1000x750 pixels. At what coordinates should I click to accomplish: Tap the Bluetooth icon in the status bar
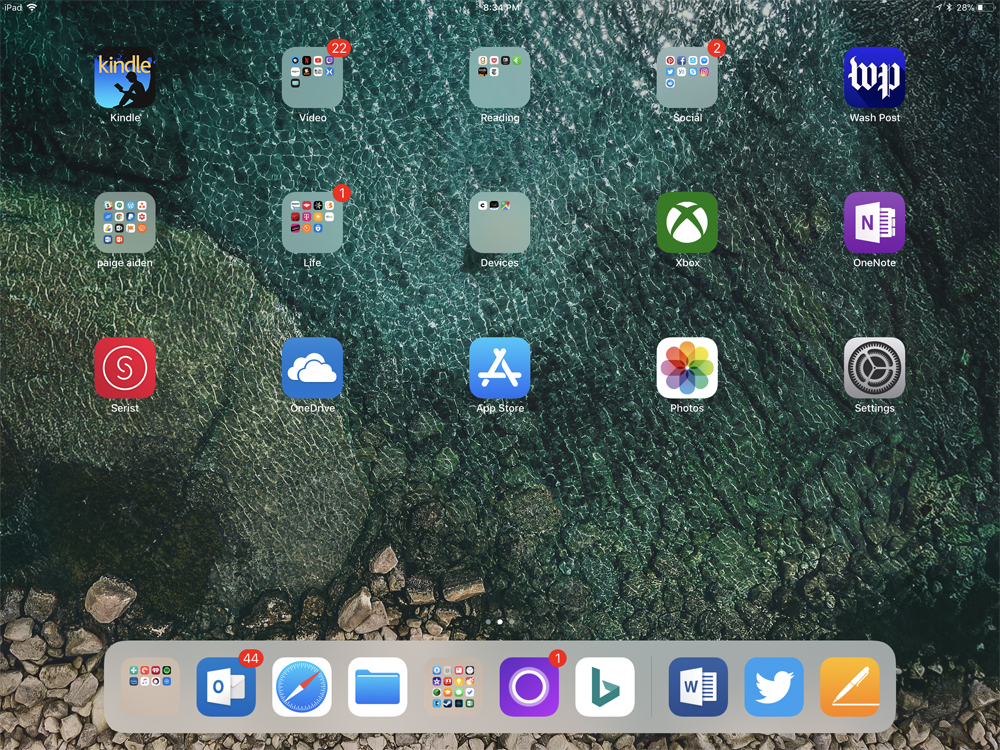click(x=949, y=8)
